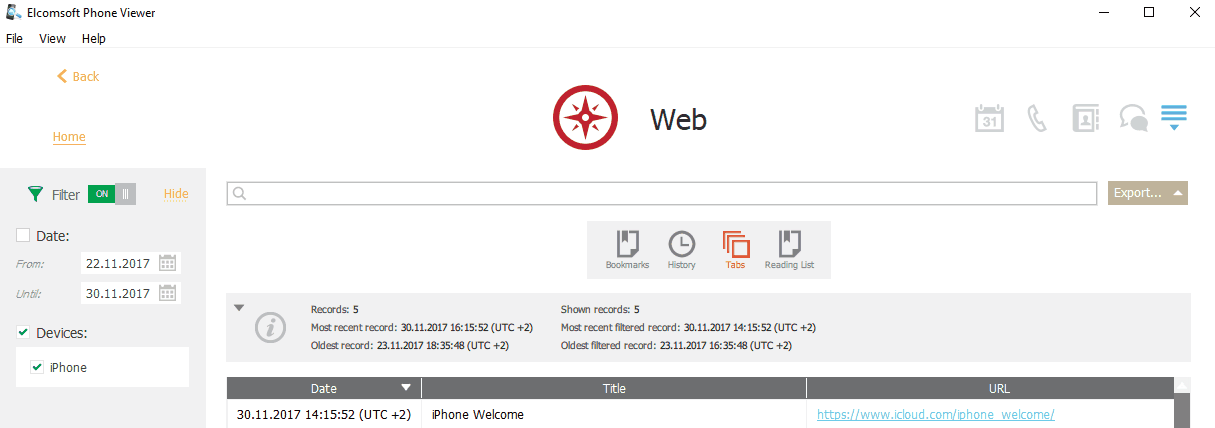
Task: Enable the Date filter checkbox
Action: 23,235
